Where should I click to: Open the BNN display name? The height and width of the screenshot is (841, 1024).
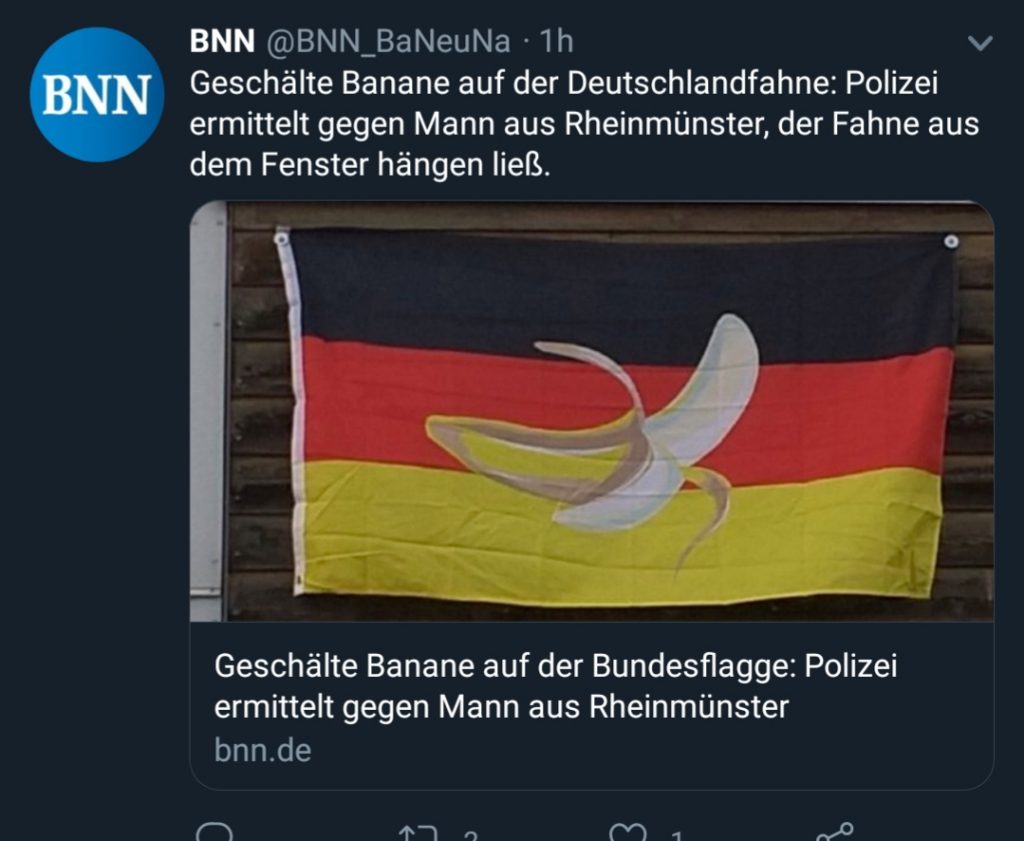[x=222, y=41]
